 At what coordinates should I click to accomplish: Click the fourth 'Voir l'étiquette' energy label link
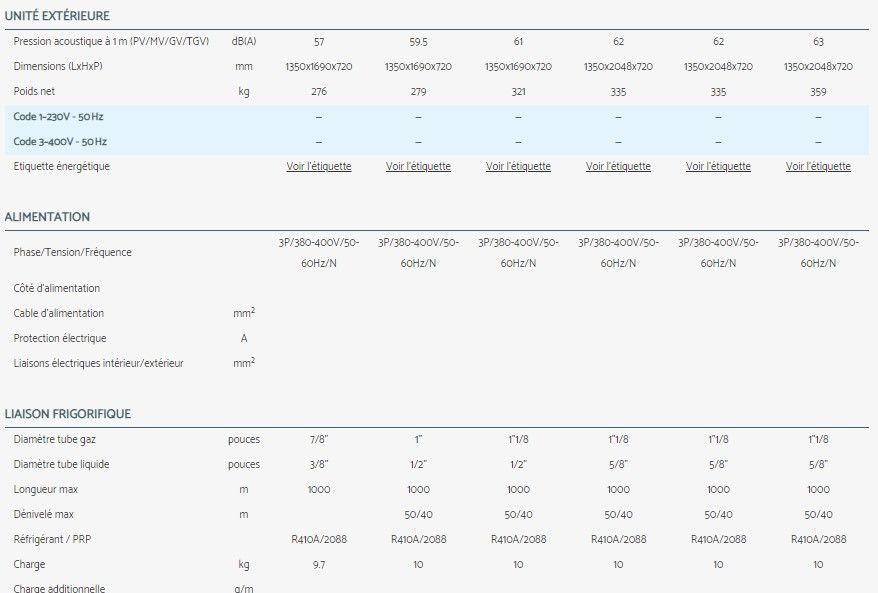pos(618,167)
